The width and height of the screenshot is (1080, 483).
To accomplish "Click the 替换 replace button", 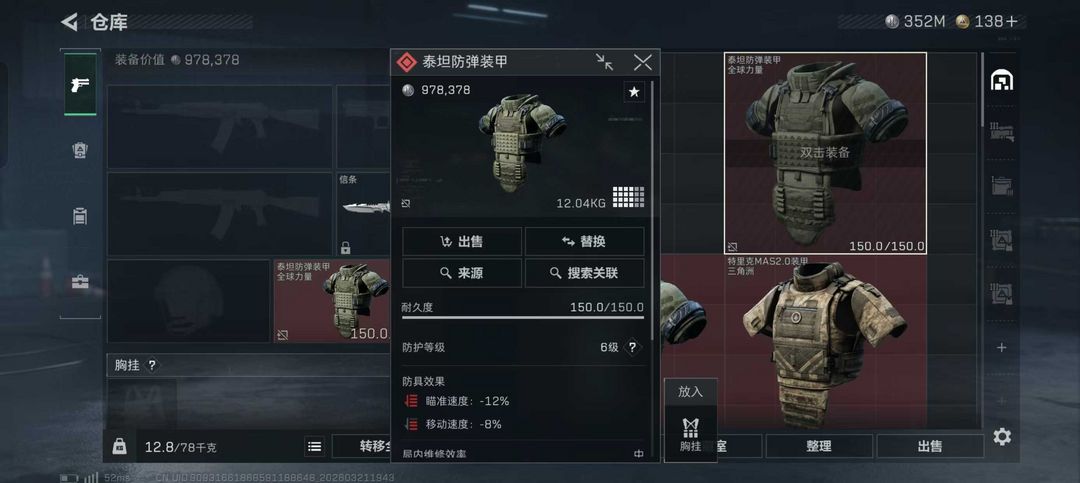I will pos(585,242).
